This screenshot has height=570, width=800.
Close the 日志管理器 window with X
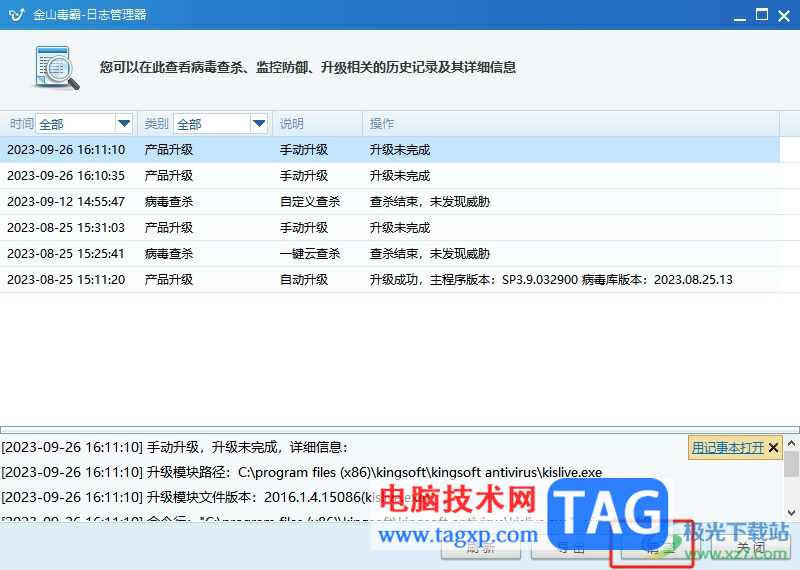784,16
